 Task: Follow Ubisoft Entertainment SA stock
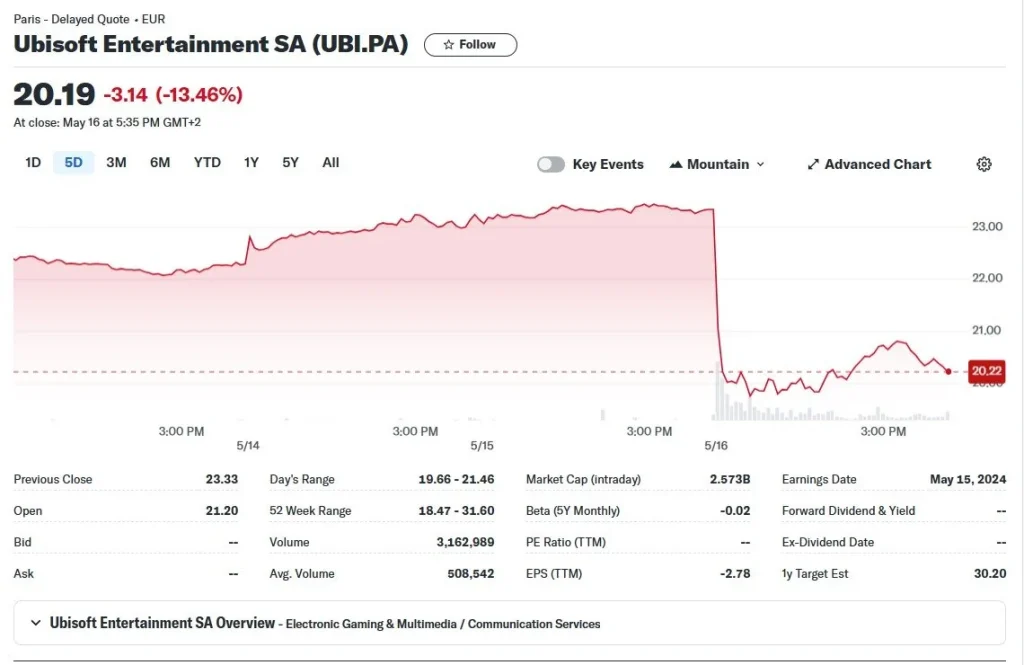470,45
